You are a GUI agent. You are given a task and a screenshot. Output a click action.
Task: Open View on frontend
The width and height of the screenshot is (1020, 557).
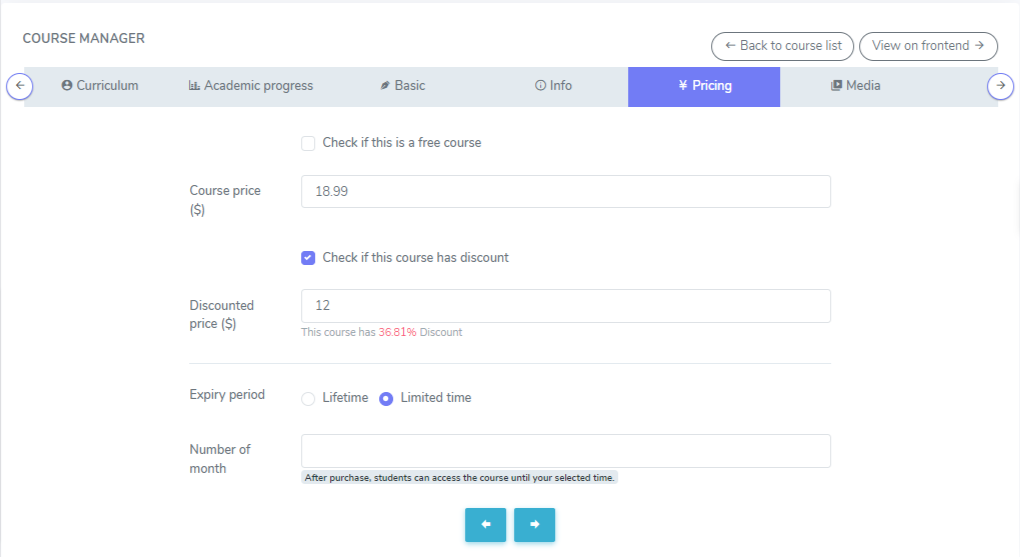pyautogui.click(x=928, y=46)
